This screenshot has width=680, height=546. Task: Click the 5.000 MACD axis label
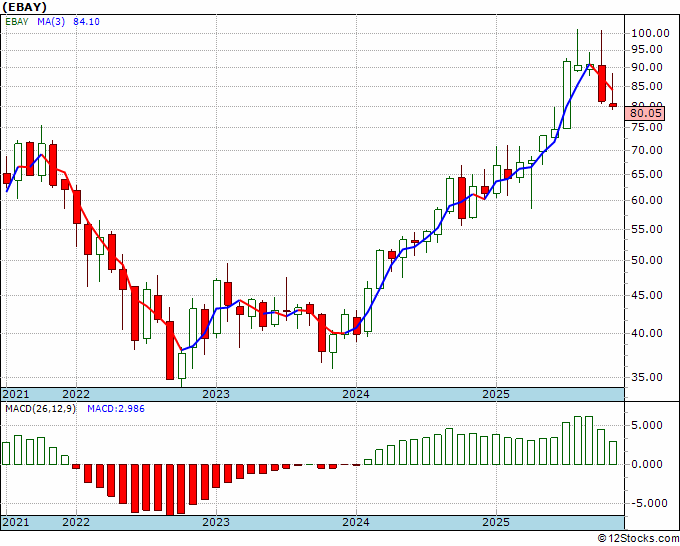(647, 425)
